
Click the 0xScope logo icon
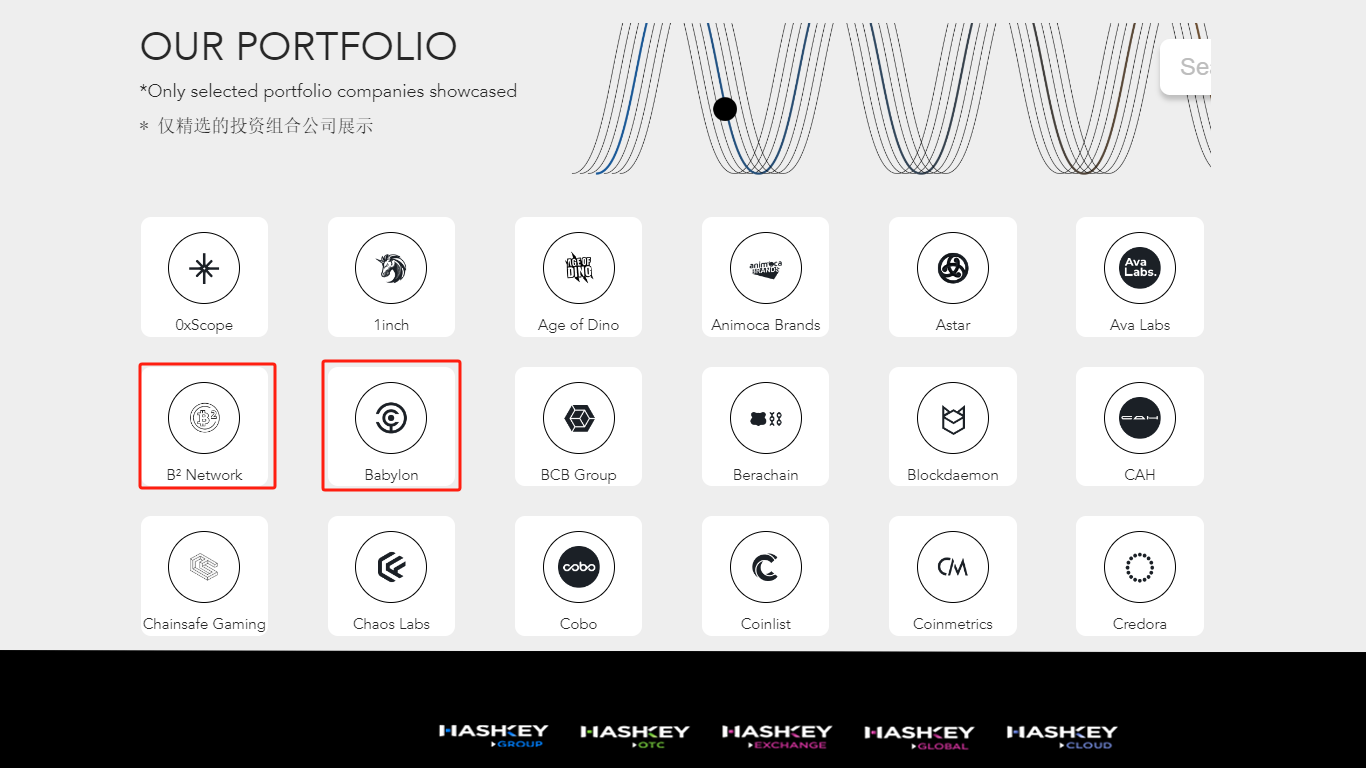[x=204, y=268]
